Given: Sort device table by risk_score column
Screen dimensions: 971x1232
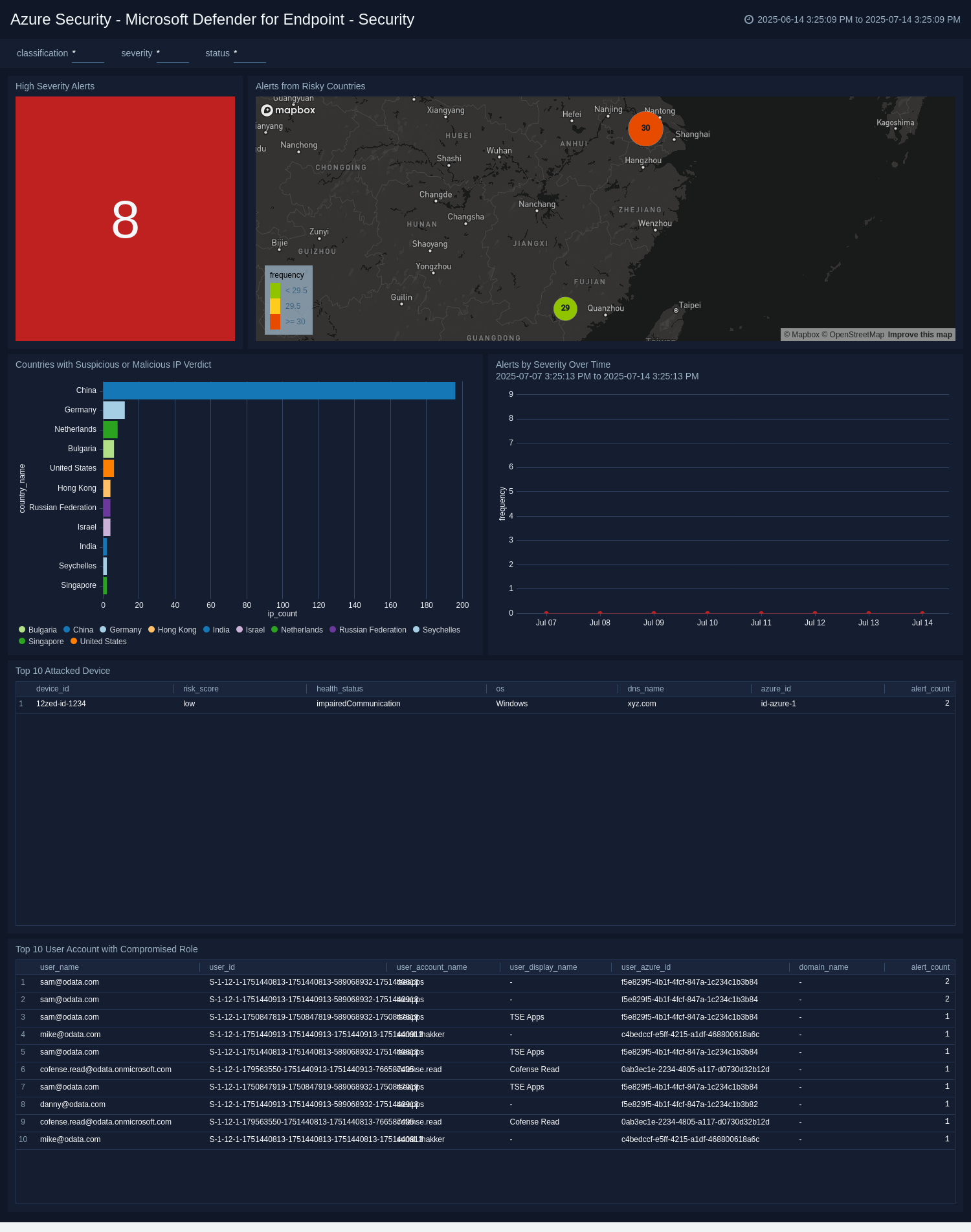Looking at the screenshot, I should pos(201,689).
